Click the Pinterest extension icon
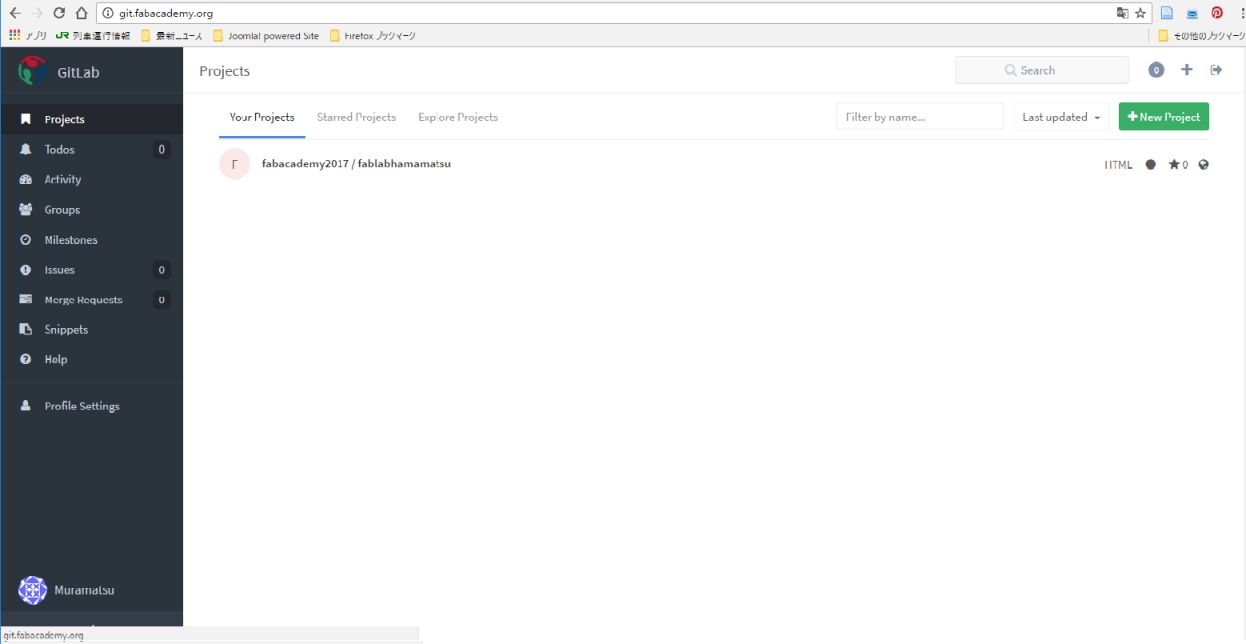The height and width of the screenshot is (644, 1246). [x=1217, y=13]
